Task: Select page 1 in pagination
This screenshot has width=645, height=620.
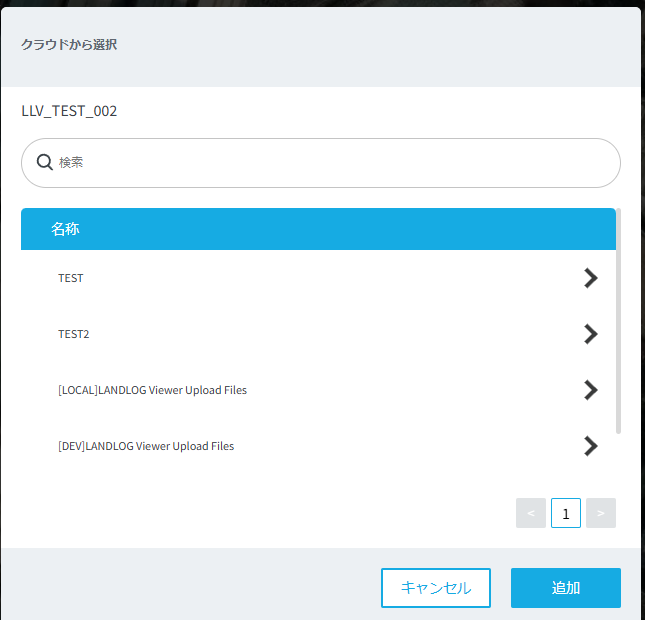Action: click(566, 513)
